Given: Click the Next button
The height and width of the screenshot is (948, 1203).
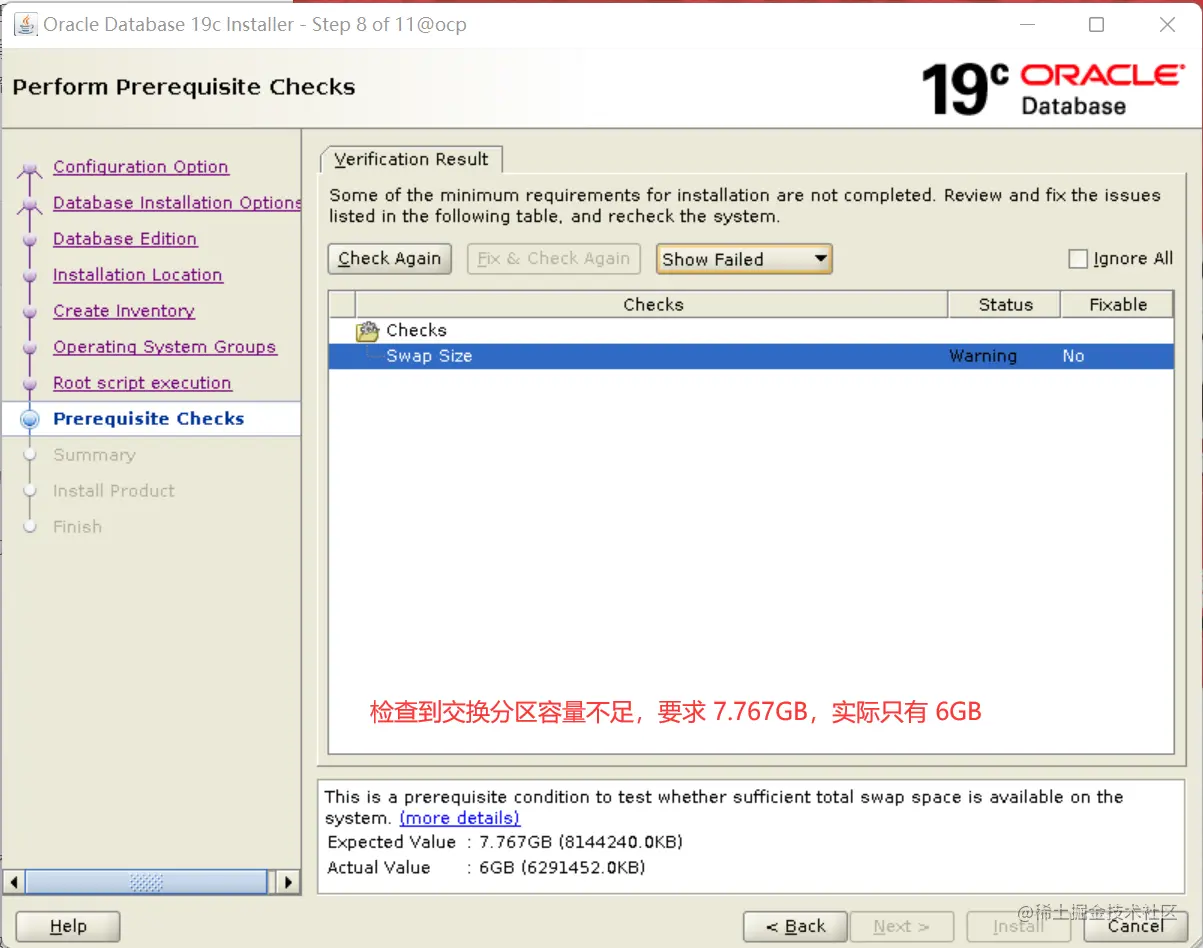Looking at the screenshot, I should (901, 926).
